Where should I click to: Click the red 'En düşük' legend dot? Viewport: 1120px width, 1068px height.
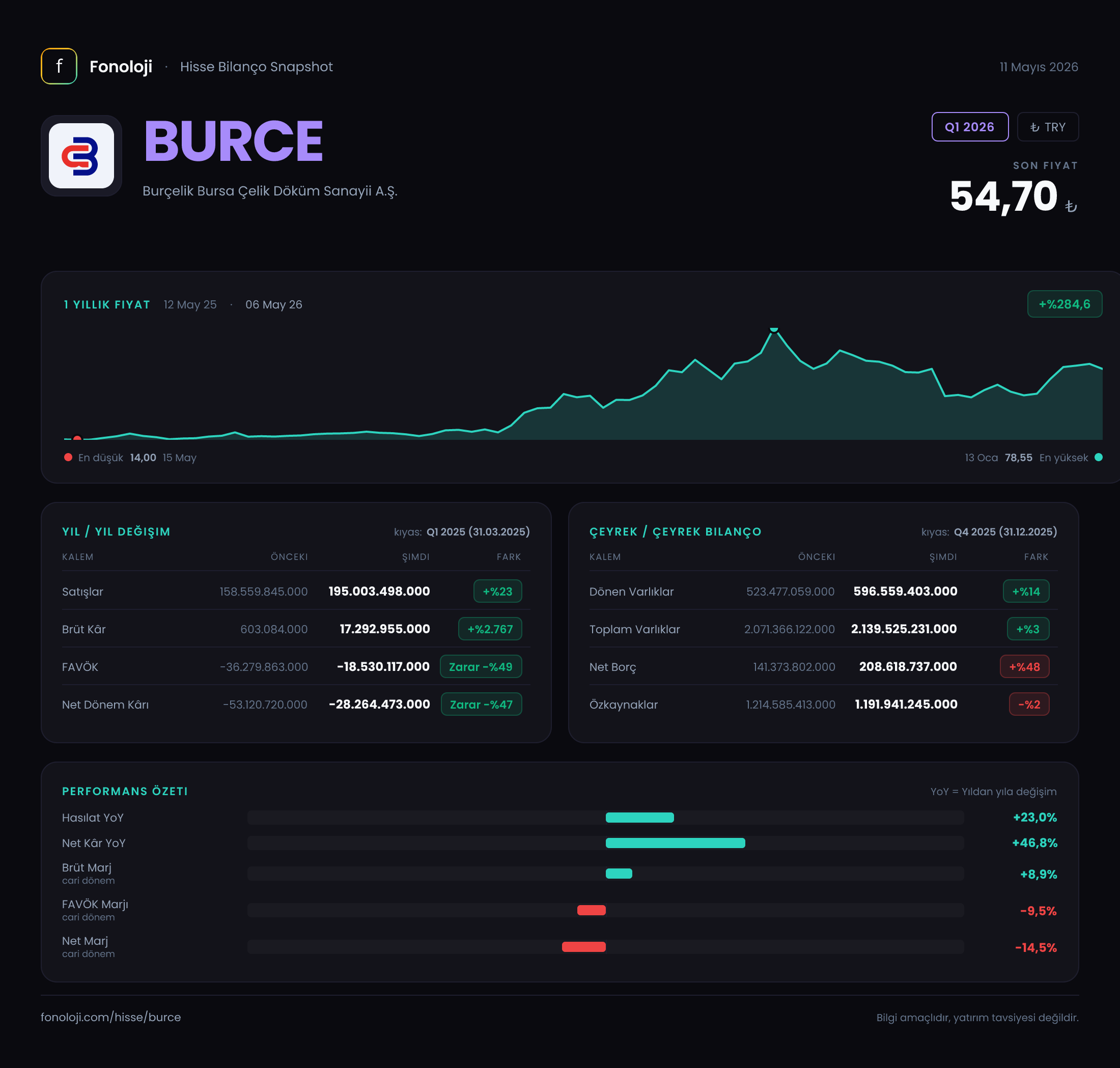pyautogui.click(x=68, y=457)
